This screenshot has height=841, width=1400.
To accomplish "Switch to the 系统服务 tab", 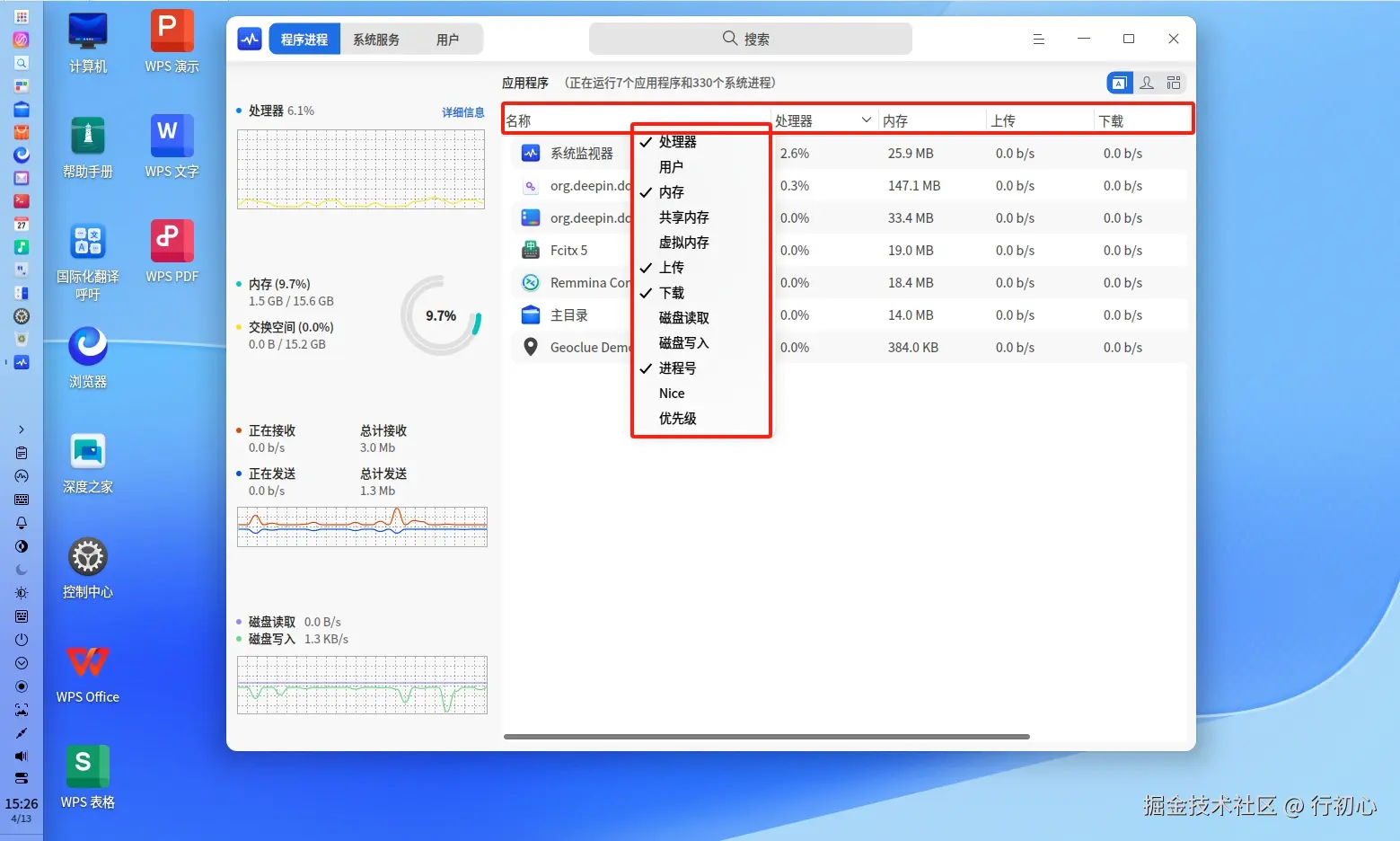I will [376, 40].
